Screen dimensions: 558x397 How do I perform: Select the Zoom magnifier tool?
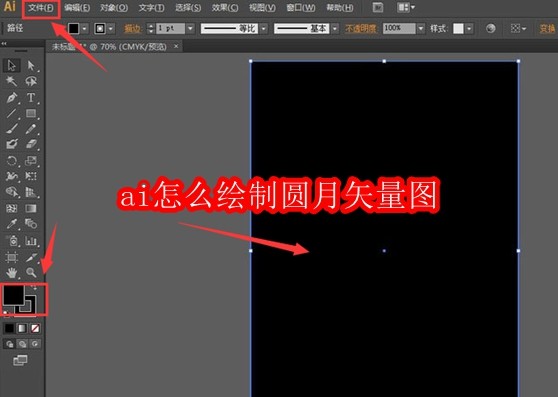tap(31, 273)
